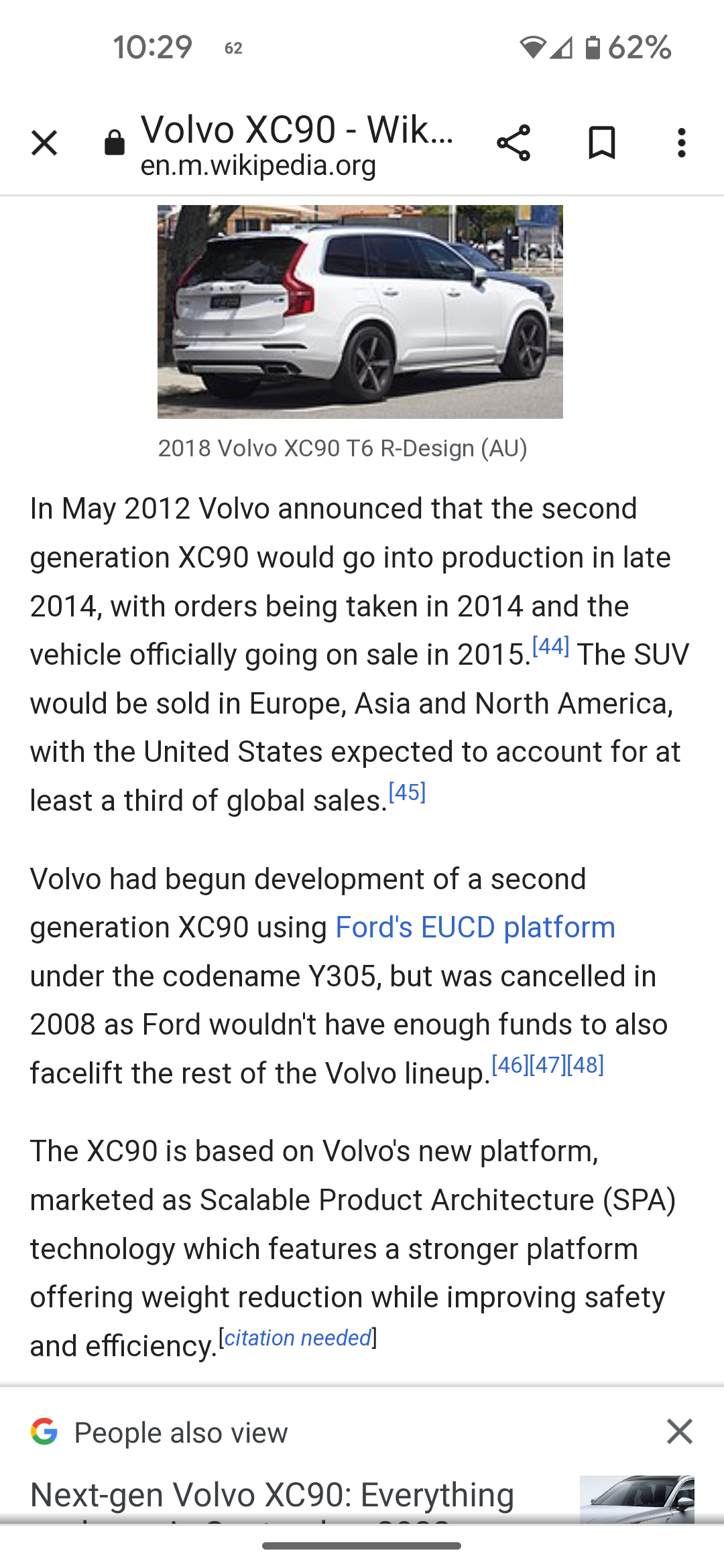This screenshot has height=1568, width=724.
Task: Tap the citation needed link
Action: tap(298, 1337)
